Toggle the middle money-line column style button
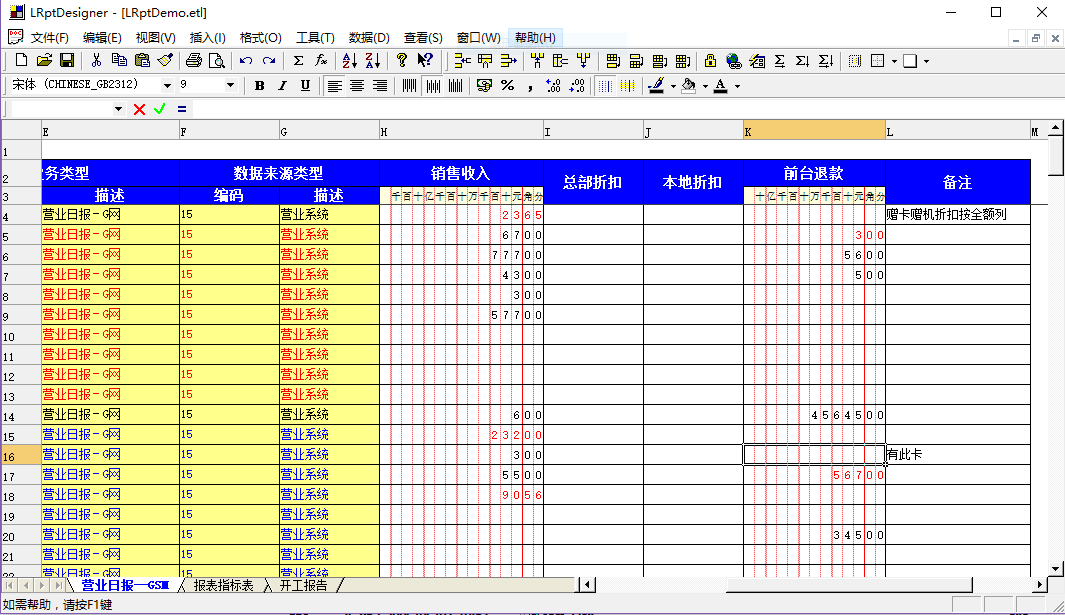 pyautogui.click(x=433, y=86)
